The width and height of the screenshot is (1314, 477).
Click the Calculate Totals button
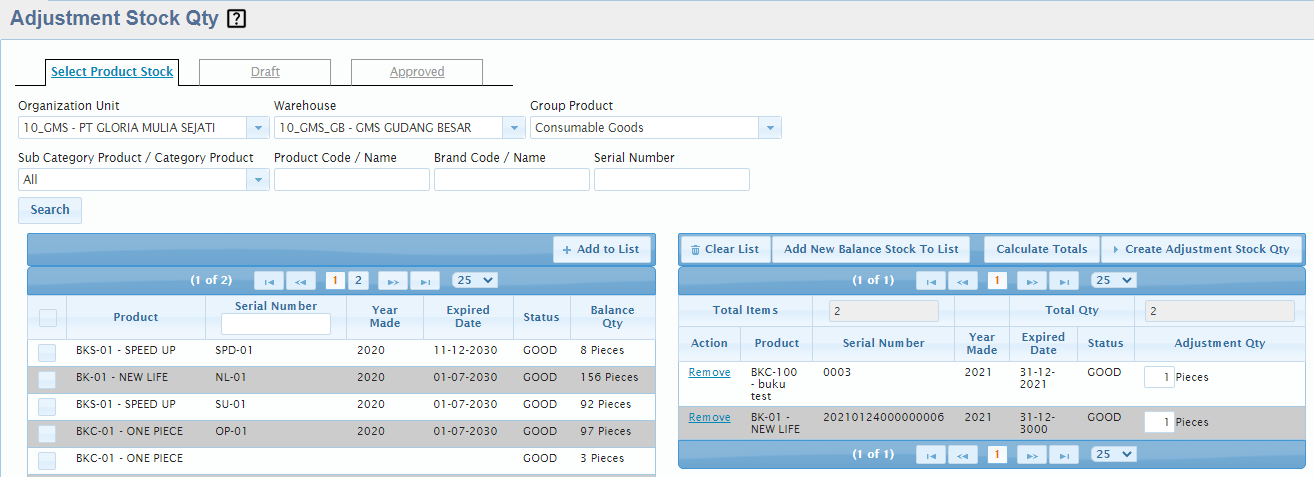click(x=1042, y=250)
